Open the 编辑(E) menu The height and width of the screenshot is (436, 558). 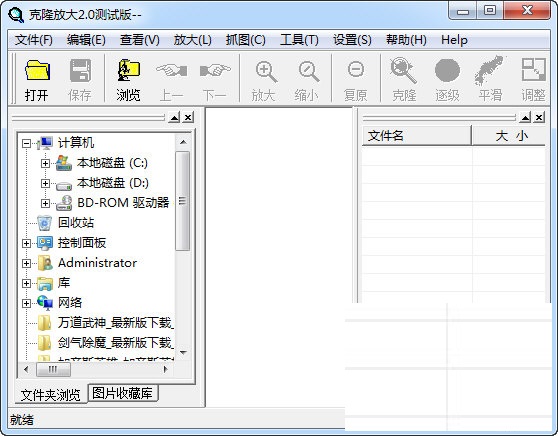point(86,40)
